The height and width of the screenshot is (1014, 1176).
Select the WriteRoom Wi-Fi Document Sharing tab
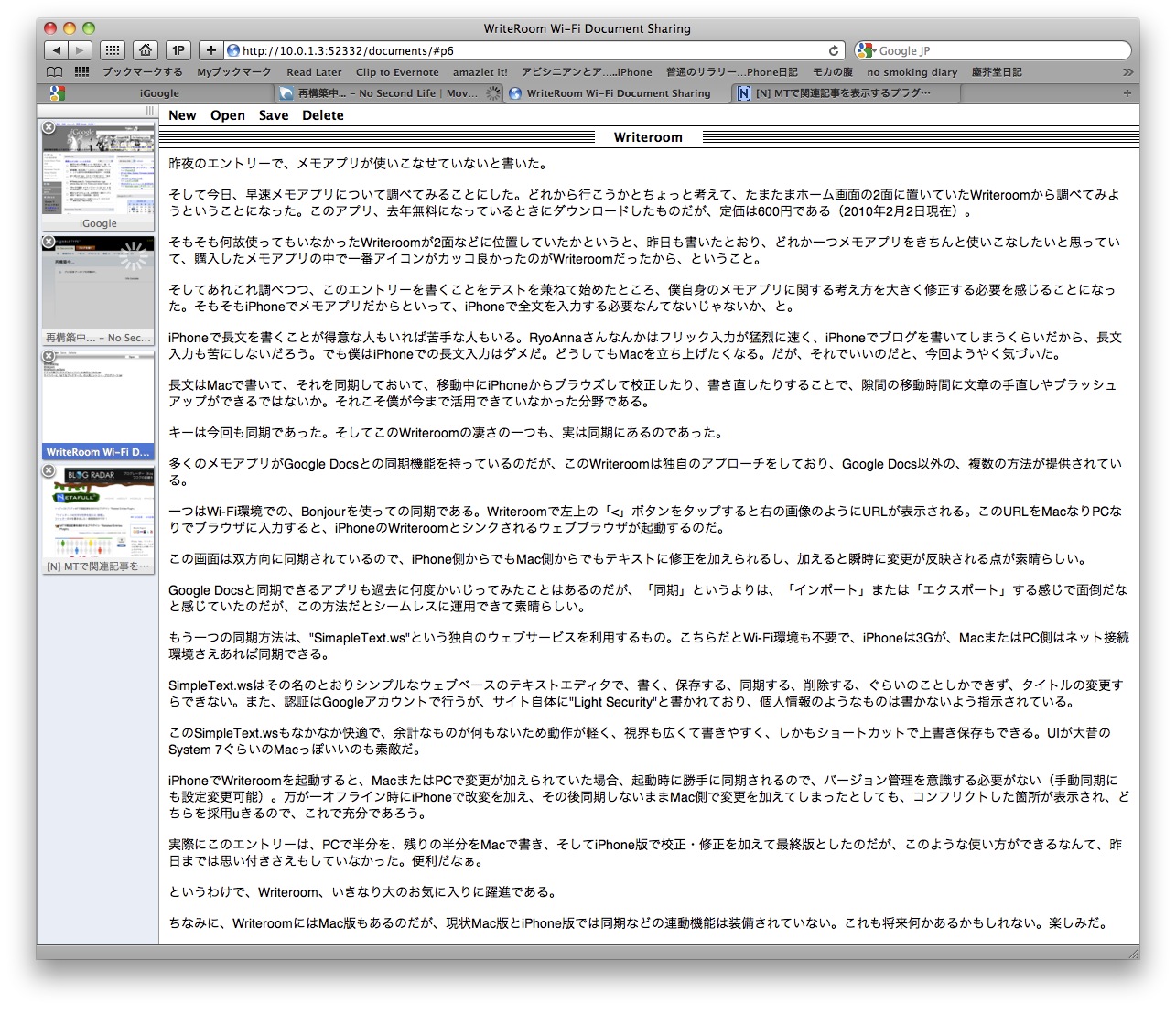(x=618, y=92)
